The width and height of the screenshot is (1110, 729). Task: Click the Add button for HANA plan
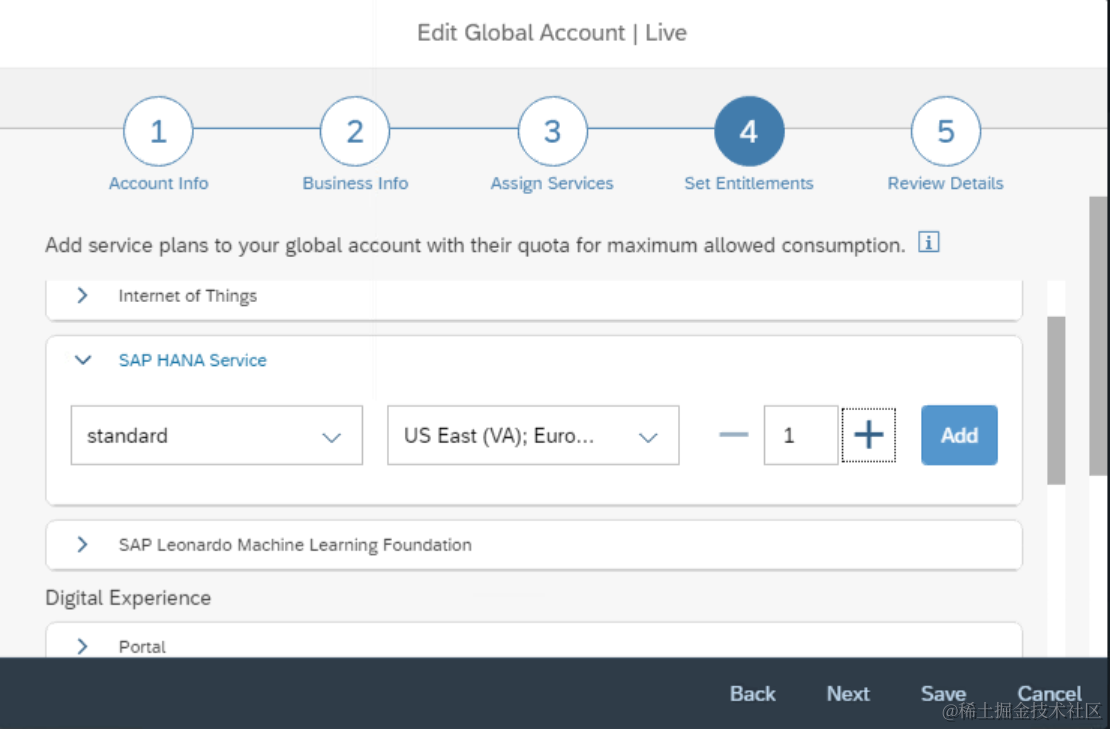[959, 435]
